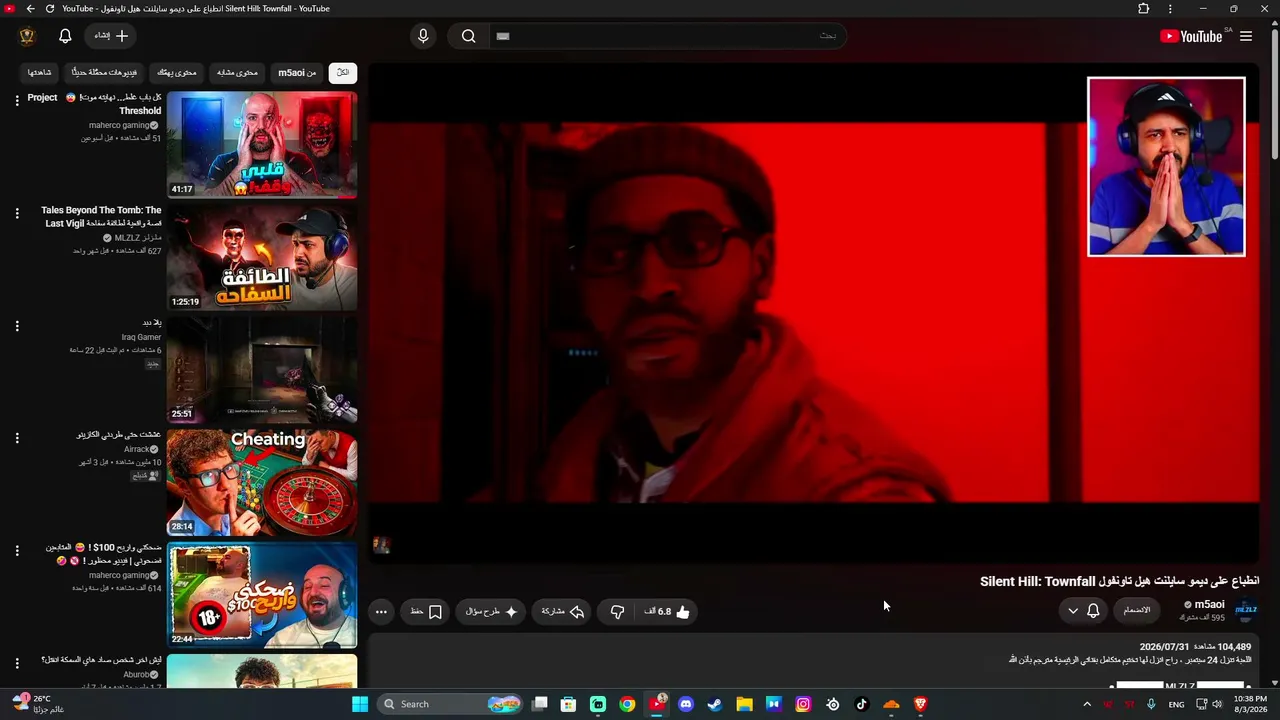The height and width of the screenshot is (720, 1280).
Task: Visit Airrack channel link
Action: coord(136,450)
